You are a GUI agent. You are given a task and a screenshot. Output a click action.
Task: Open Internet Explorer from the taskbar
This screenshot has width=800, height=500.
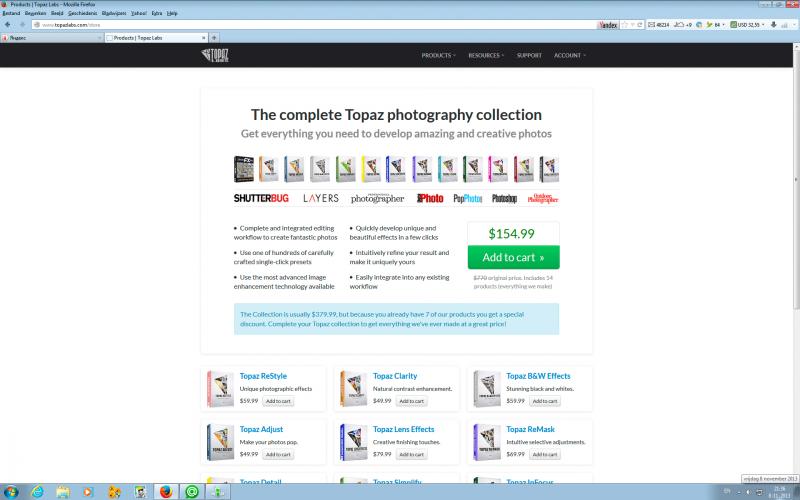coord(37,492)
